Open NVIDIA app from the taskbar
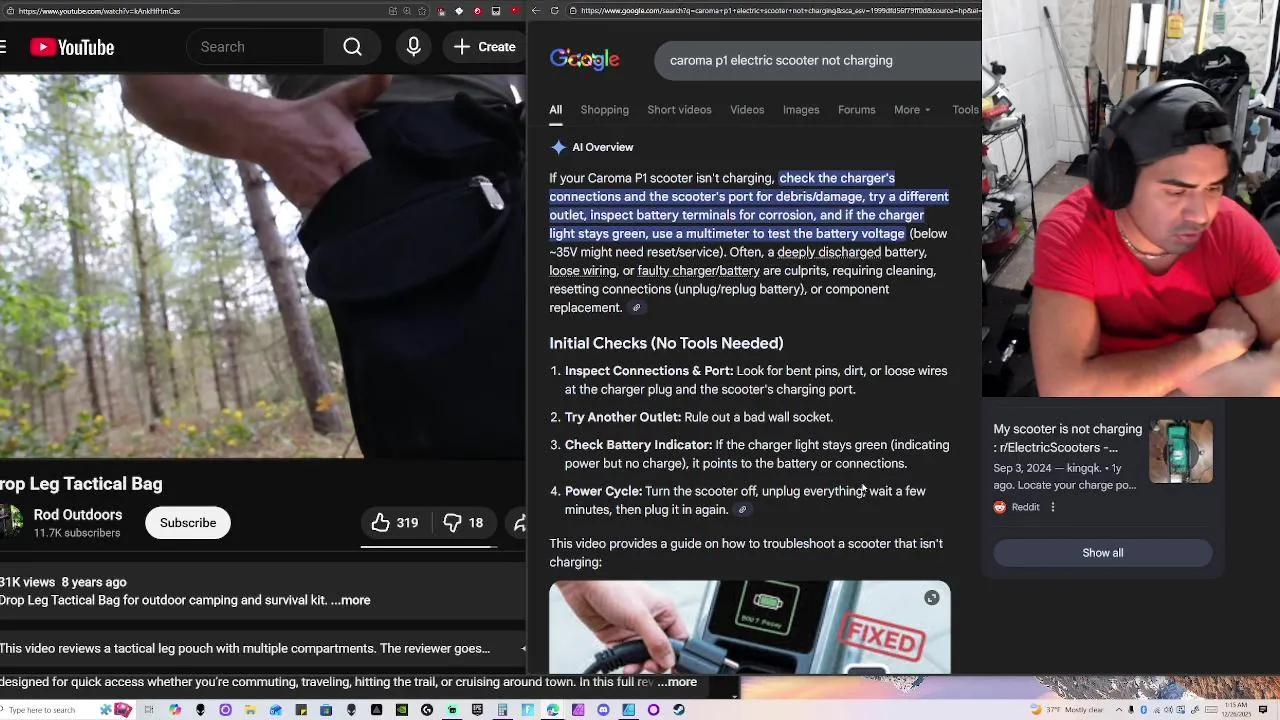This screenshot has width=1280, height=720. (x=402, y=710)
